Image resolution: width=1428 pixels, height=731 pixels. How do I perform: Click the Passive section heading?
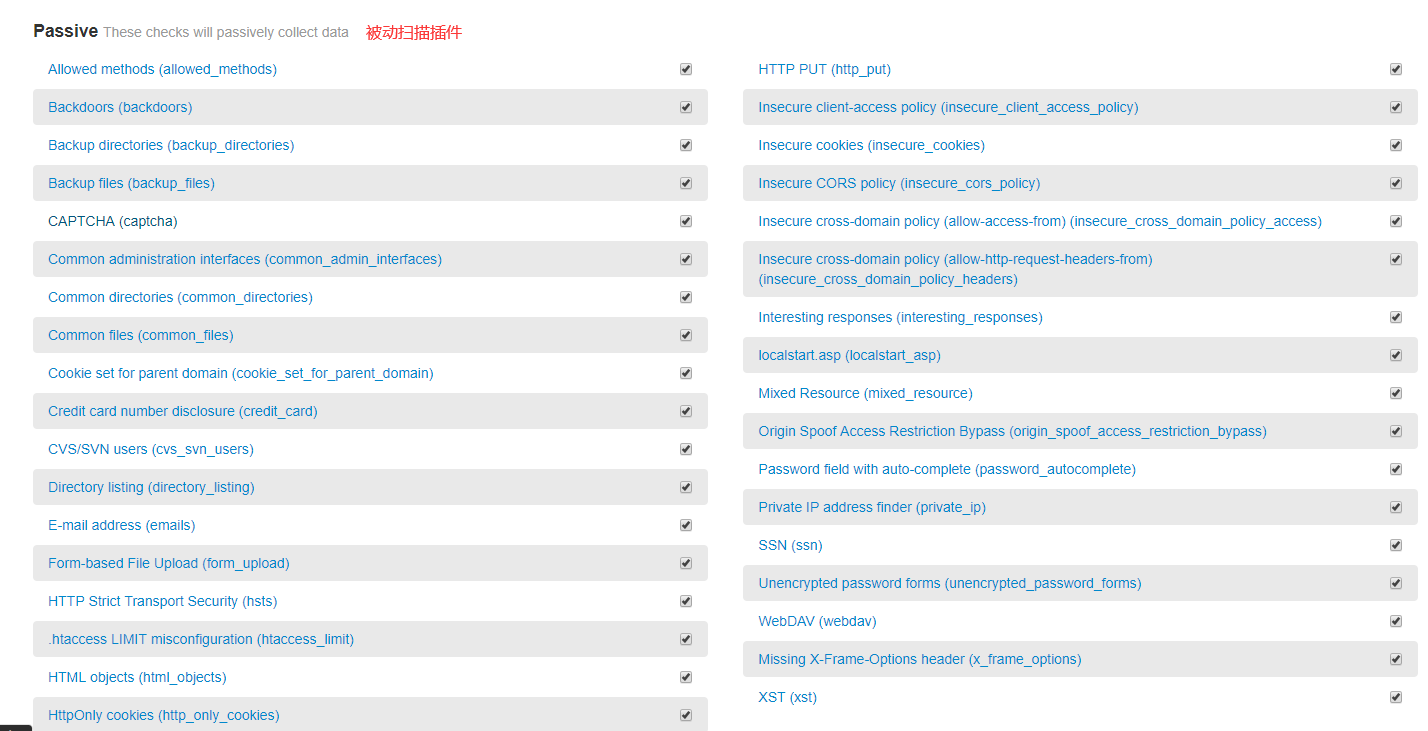click(x=65, y=31)
